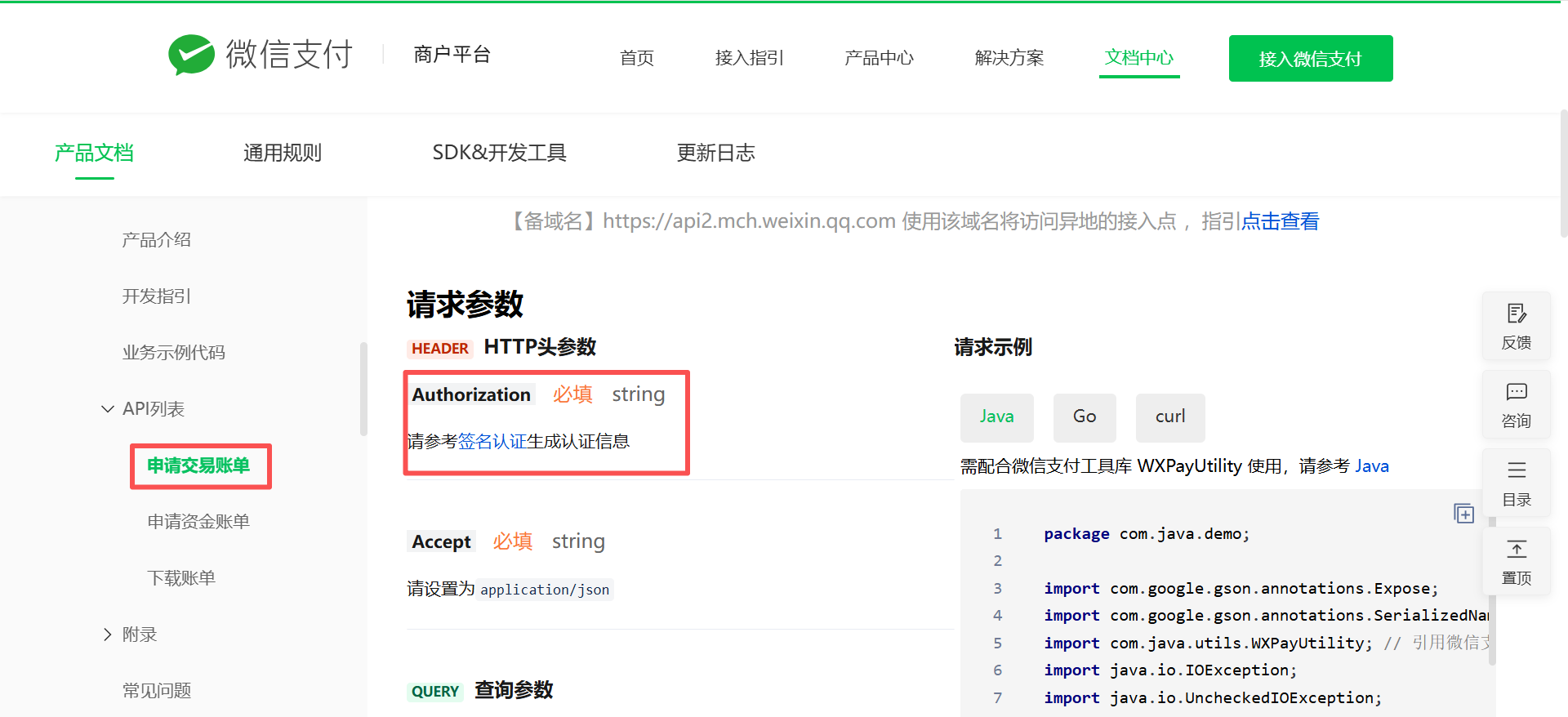
Task: Open 业务示例代码 in sidebar
Action: pos(174,353)
